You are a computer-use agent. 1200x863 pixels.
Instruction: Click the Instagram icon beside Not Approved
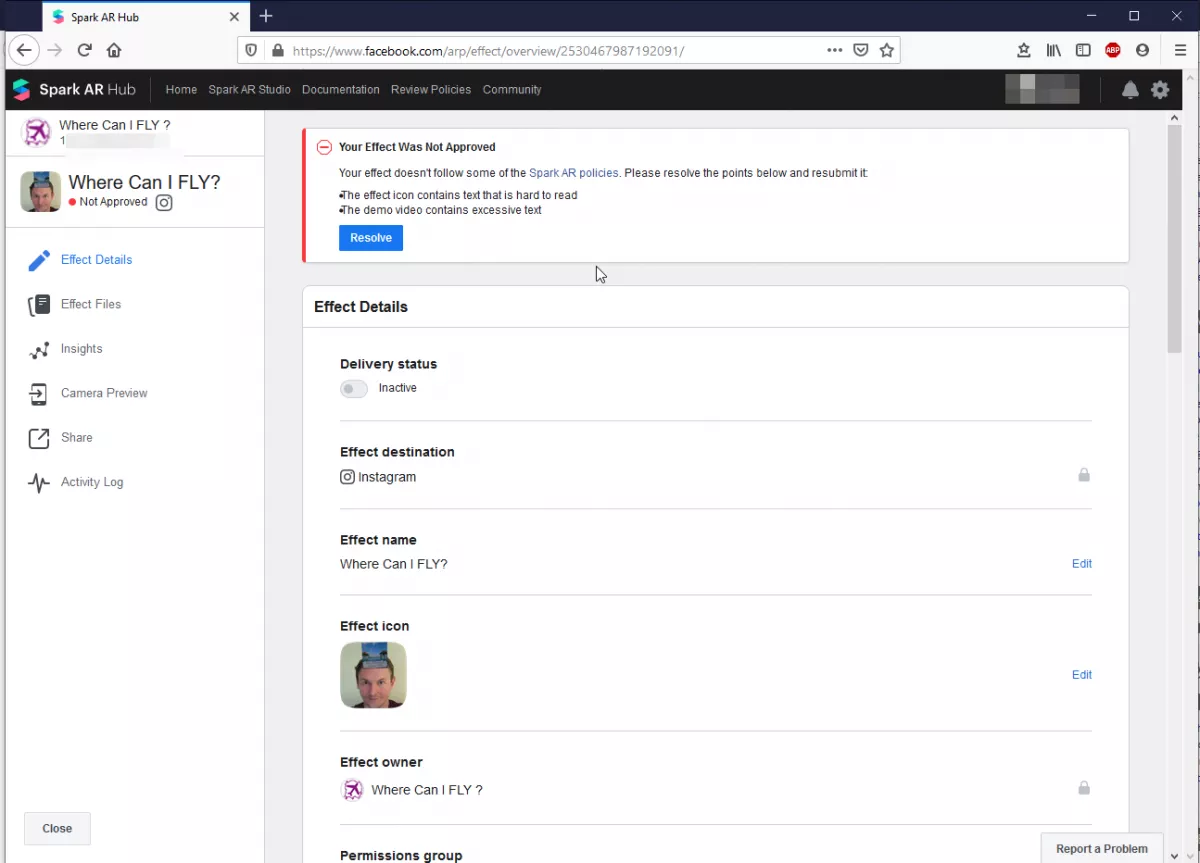164,202
